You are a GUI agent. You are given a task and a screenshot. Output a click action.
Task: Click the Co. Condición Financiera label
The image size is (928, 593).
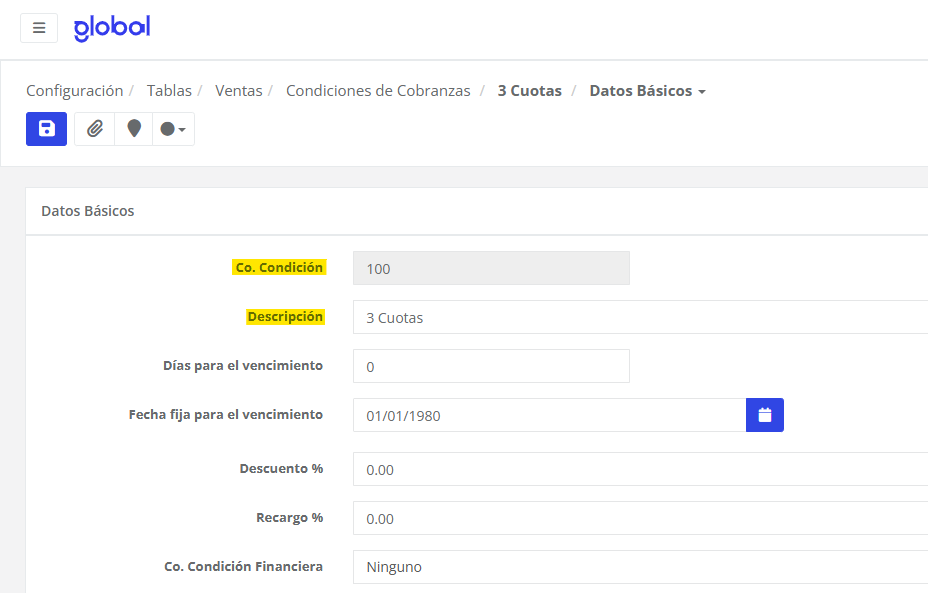click(243, 567)
